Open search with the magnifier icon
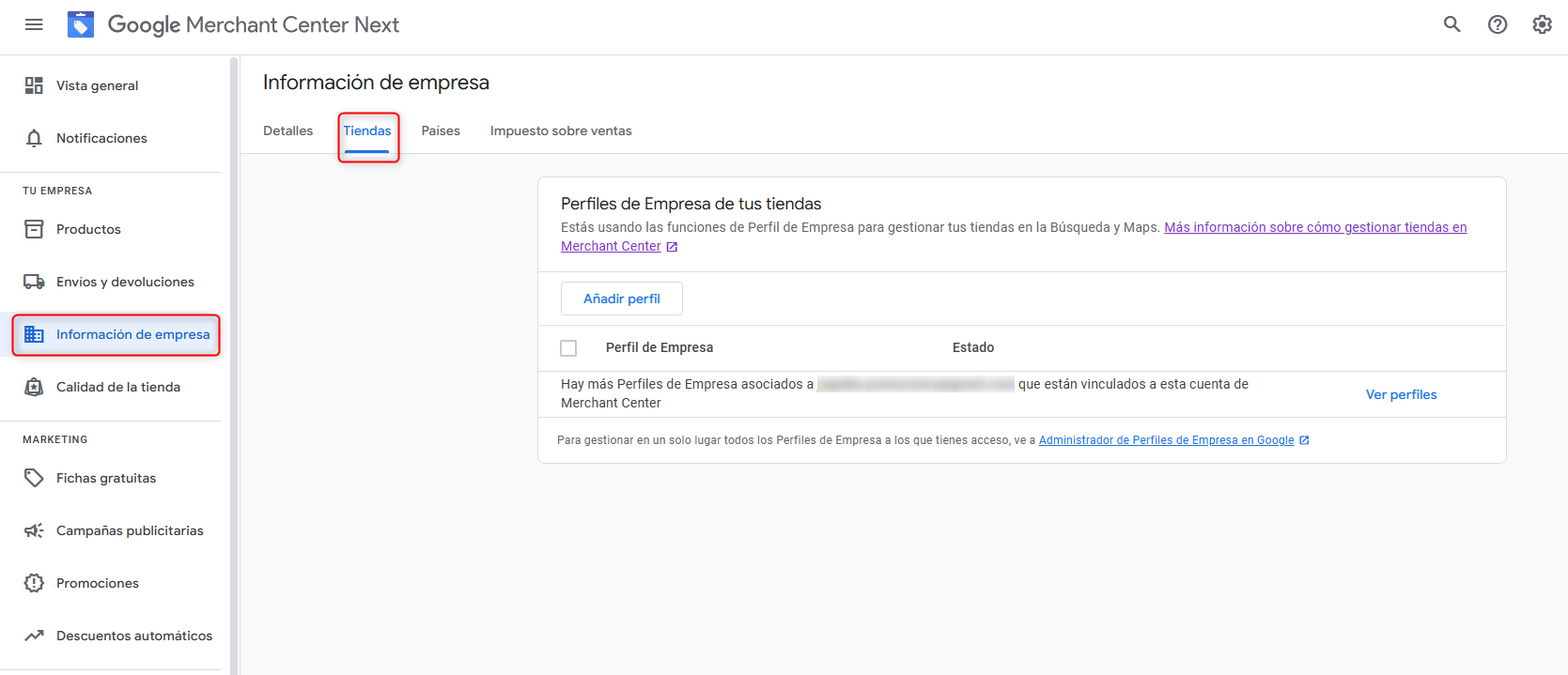The width and height of the screenshot is (1568, 675). 1452,24
